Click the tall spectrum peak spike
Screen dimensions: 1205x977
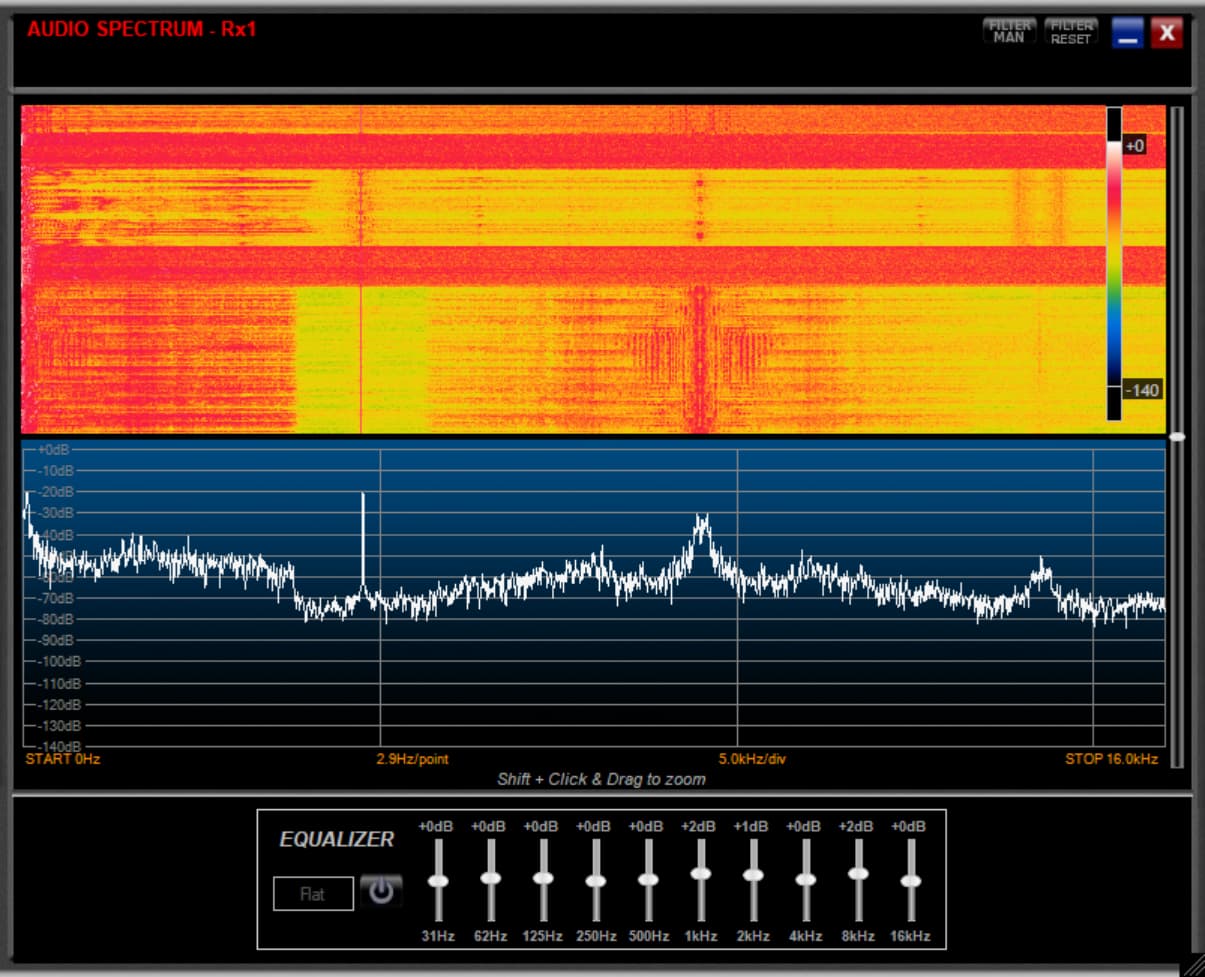[363, 530]
